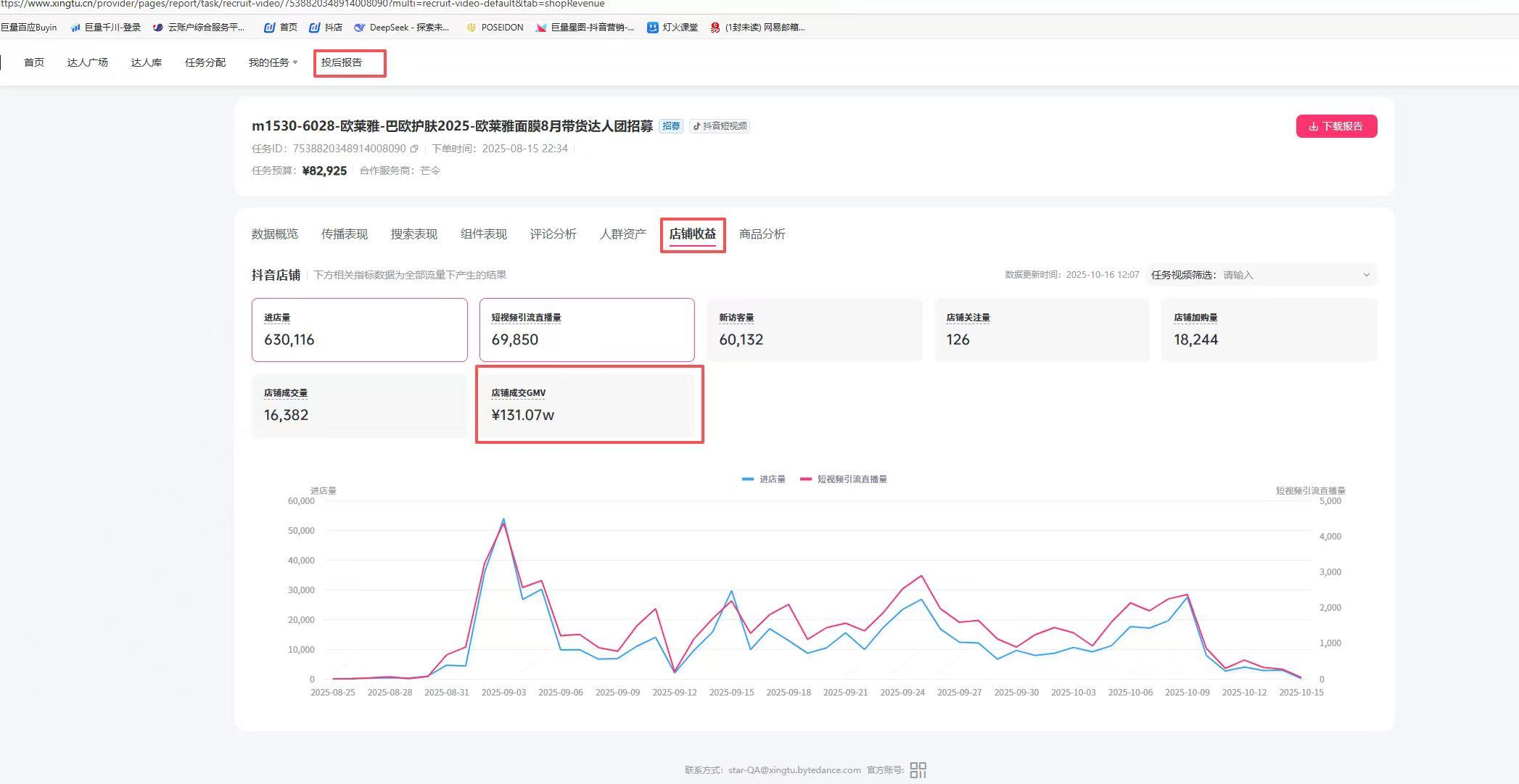This screenshot has height=784, width=1519.
Task: Click the 巨量百应Buyin bookmark
Action: pyautogui.click(x=28, y=28)
